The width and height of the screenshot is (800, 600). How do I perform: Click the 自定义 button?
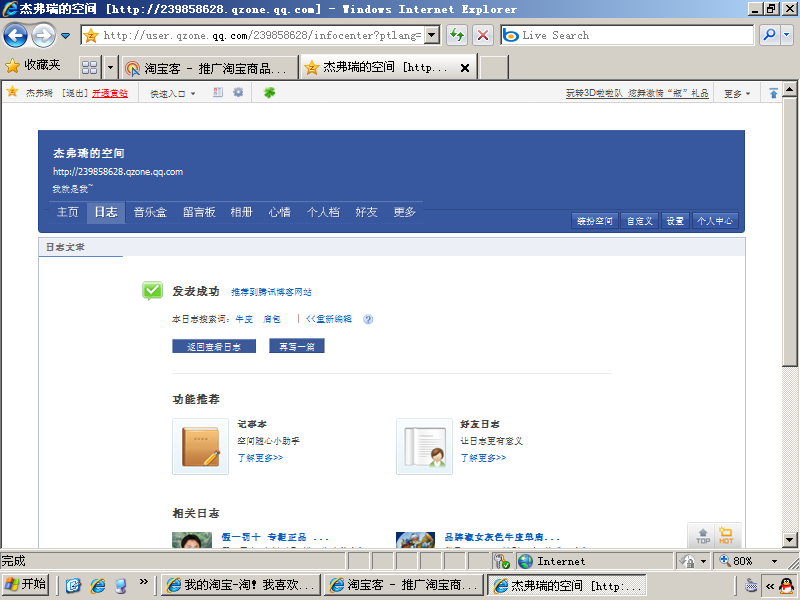(639, 221)
